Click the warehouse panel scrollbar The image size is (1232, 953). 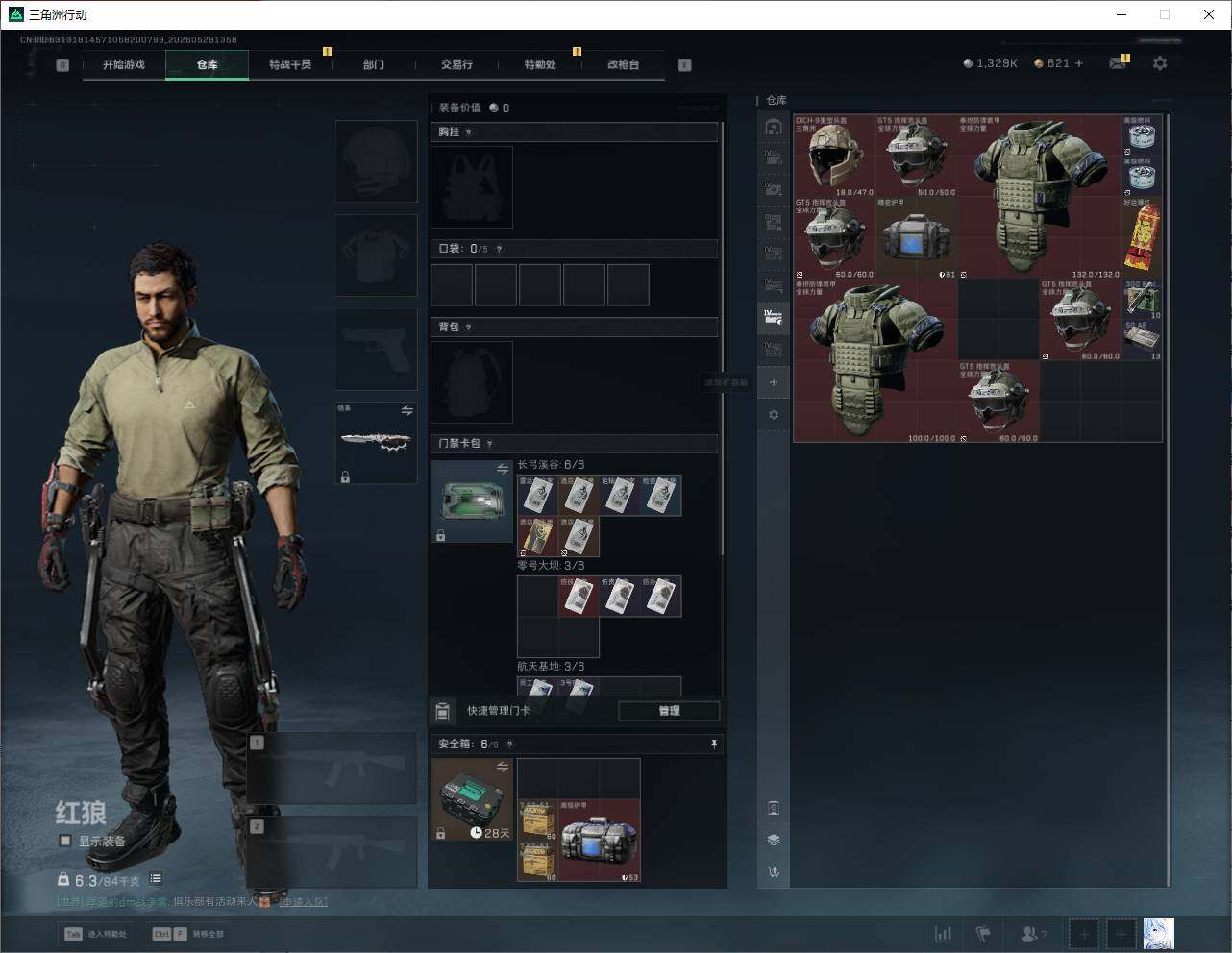pos(1168,500)
